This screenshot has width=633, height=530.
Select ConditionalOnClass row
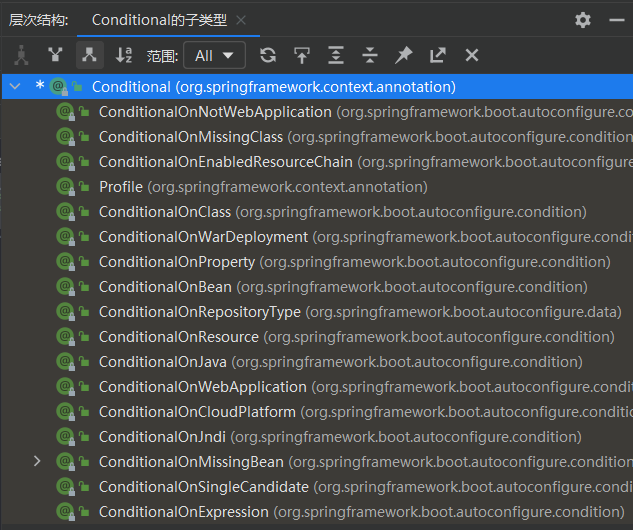coord(317,212)
